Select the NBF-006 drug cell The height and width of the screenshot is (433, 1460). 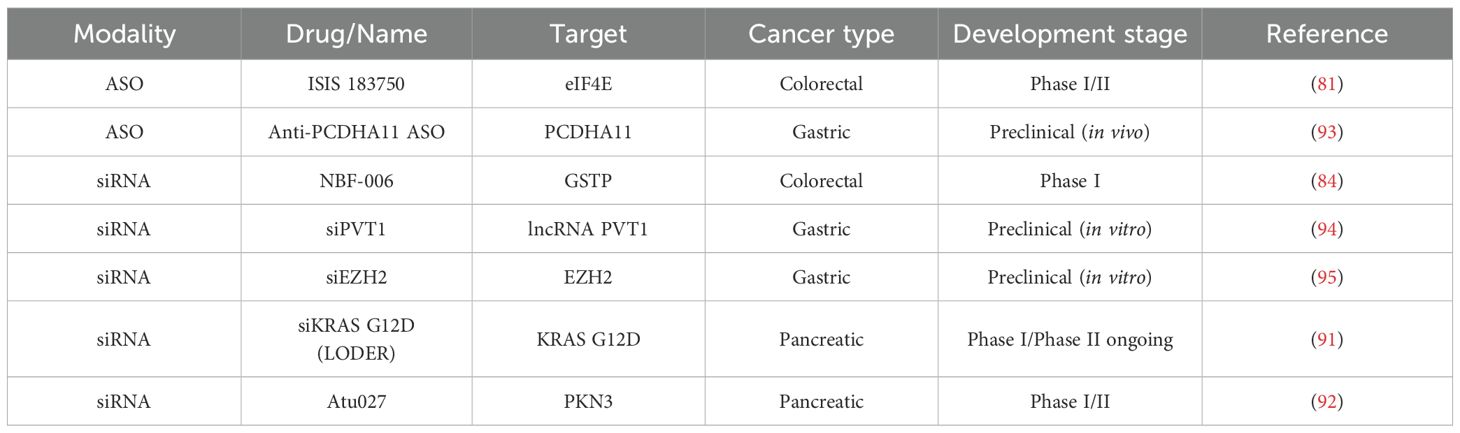[x=357, y=181]
